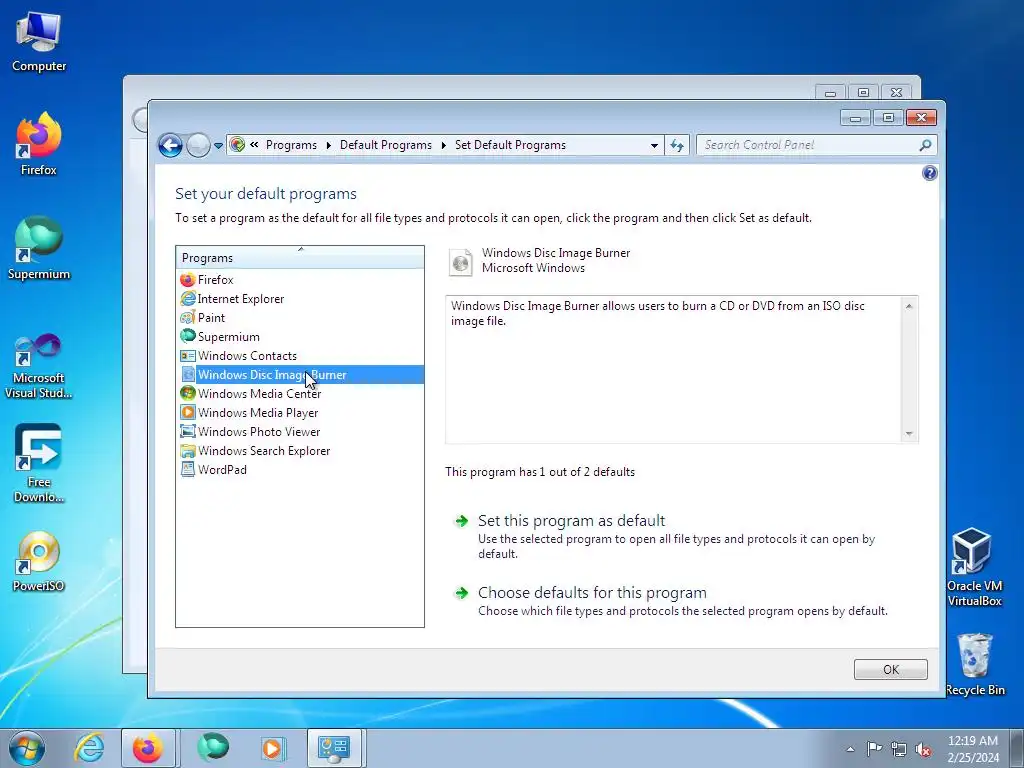Open the Windows Start menu
Screen dimensions: 1024x768
click(x=27, y=748)
